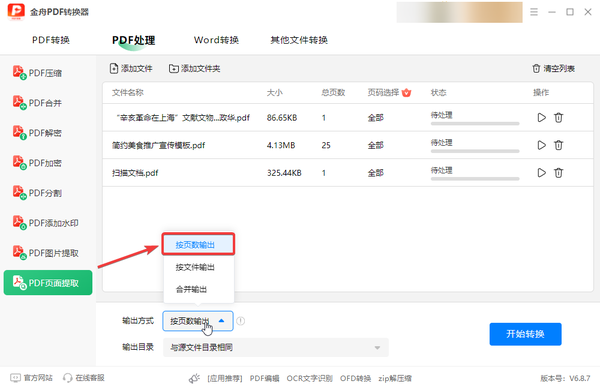Click the 4.13MB size cell
Screen dimensions: 600x390
(x=281, y=145)
